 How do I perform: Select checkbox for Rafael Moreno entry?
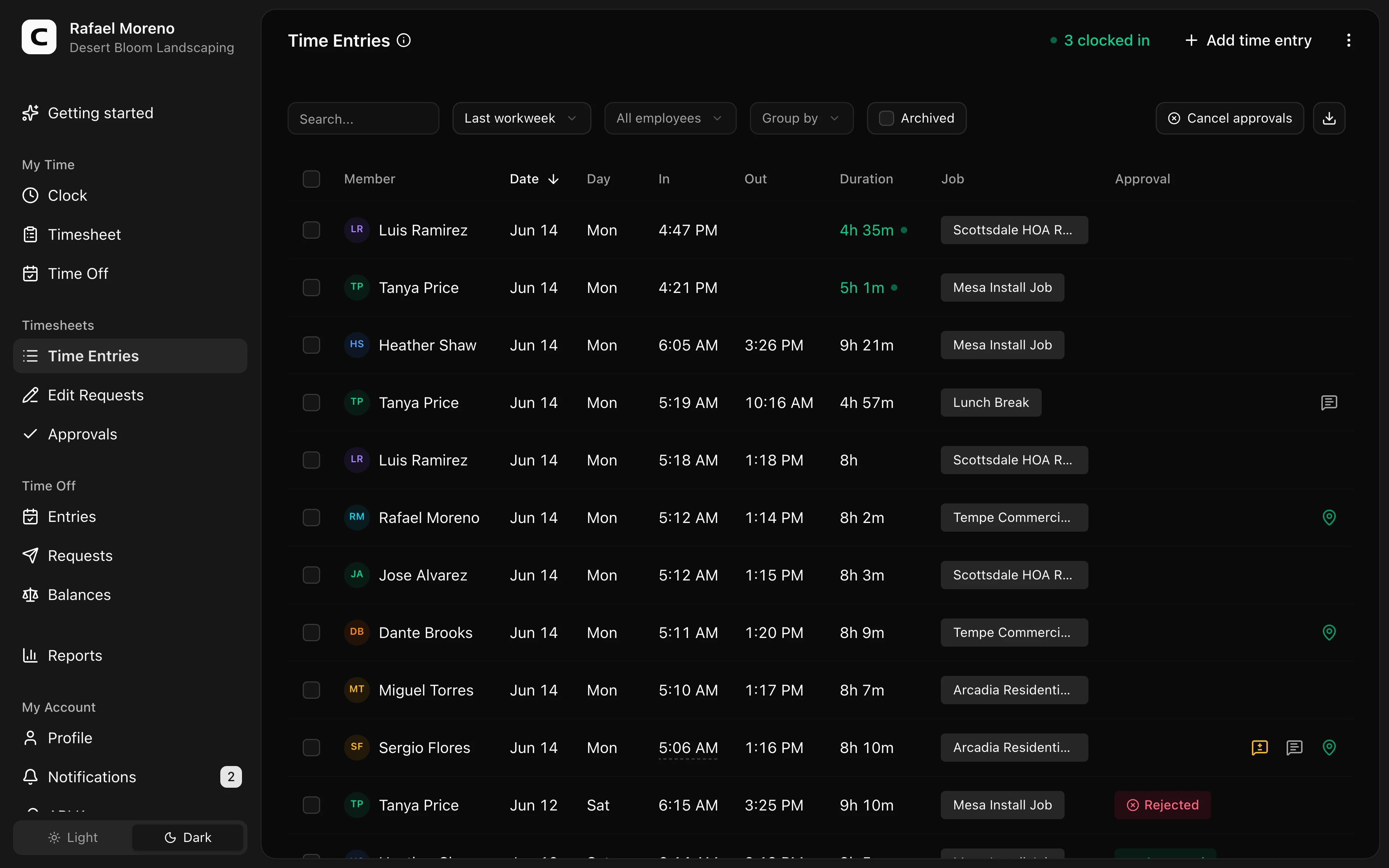(311, 517)
